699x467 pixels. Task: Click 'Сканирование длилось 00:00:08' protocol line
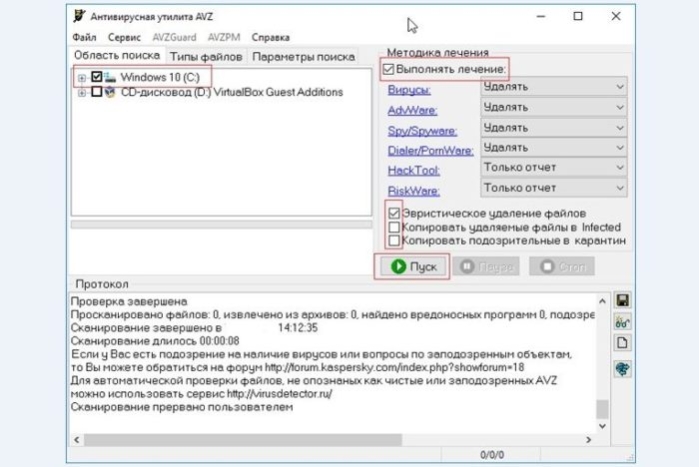point(155,341)
